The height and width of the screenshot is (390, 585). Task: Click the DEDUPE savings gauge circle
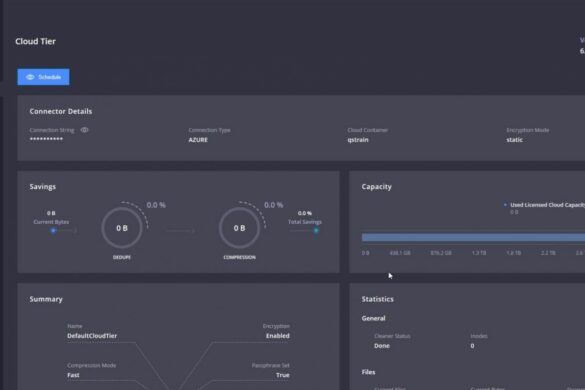pos(122,228)
